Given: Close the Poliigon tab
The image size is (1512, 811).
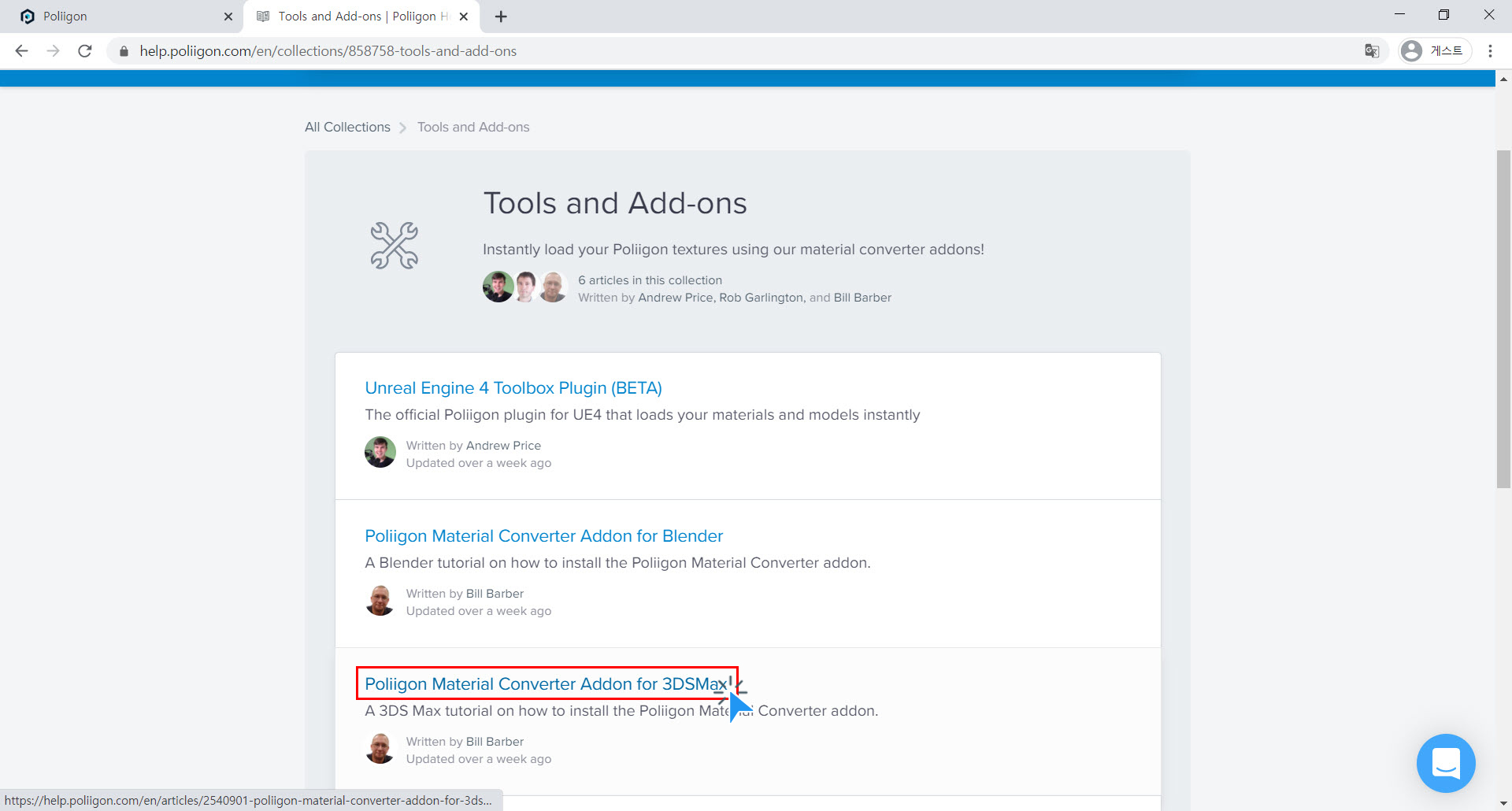Looking at the screenshot, I should click(228, 17).
